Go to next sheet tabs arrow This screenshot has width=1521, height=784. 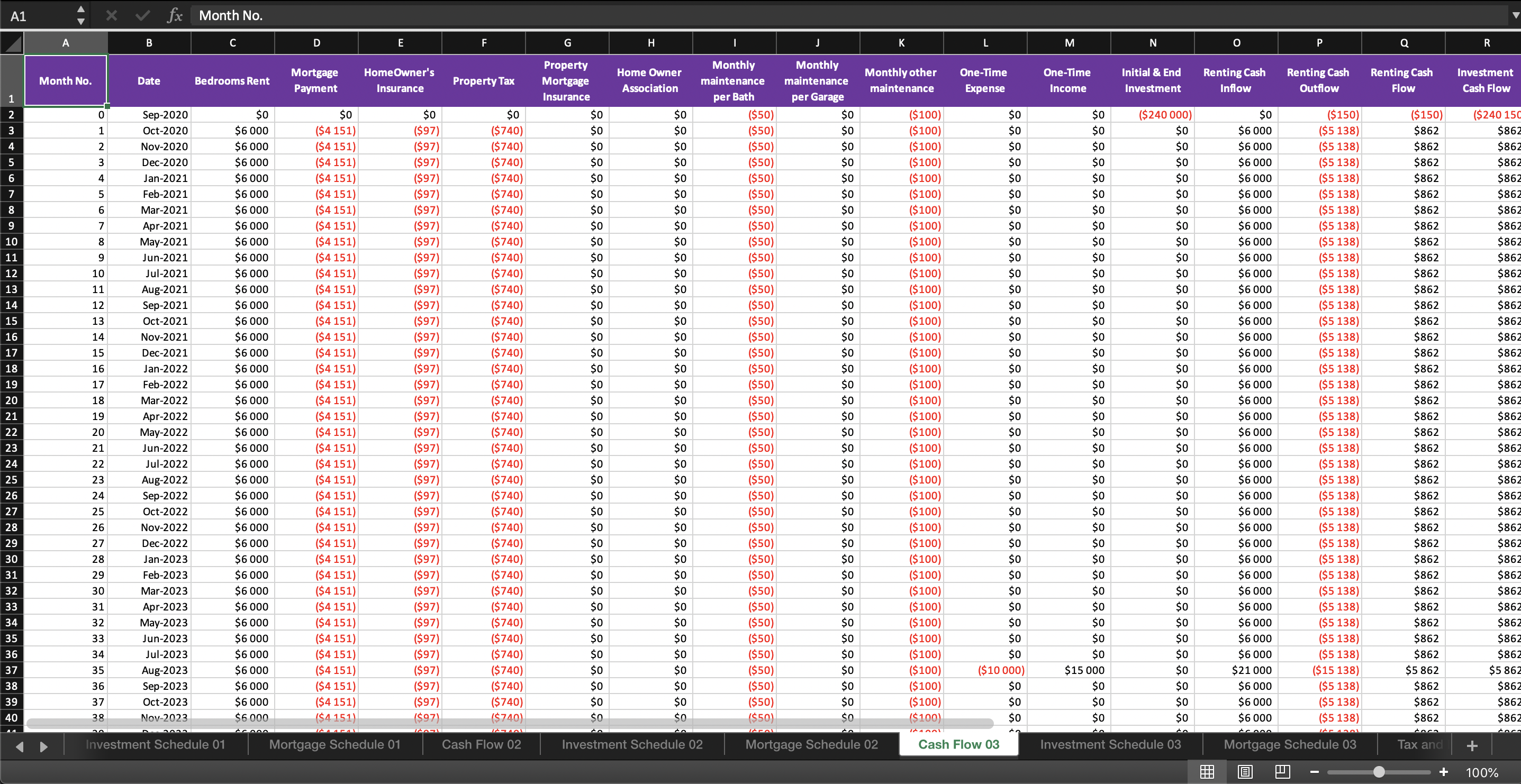click(44, 746)
